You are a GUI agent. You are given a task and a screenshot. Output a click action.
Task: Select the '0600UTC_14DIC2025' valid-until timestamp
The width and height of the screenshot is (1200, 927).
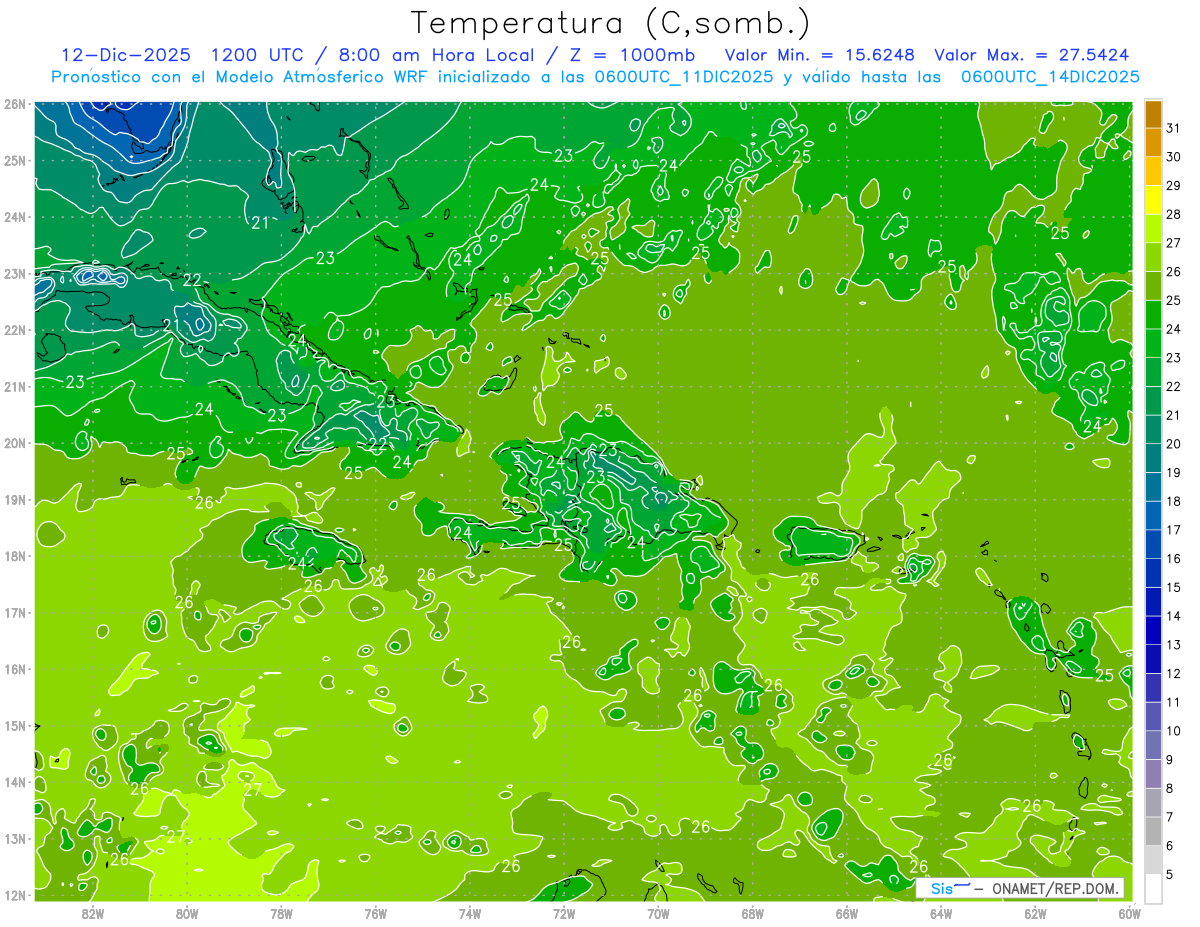point(1050,77)
